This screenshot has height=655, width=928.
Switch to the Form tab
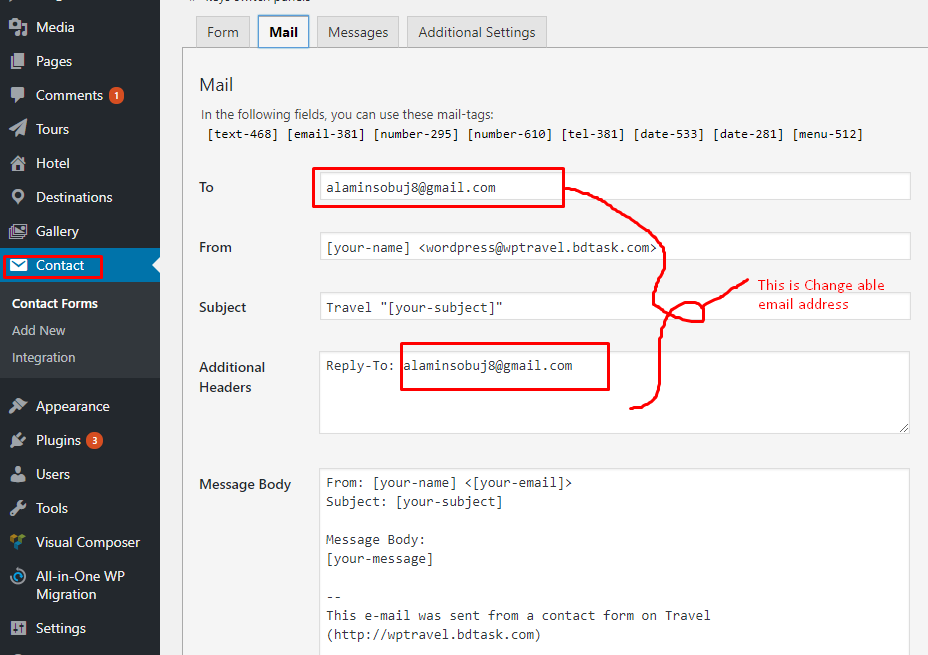[223, 32]
